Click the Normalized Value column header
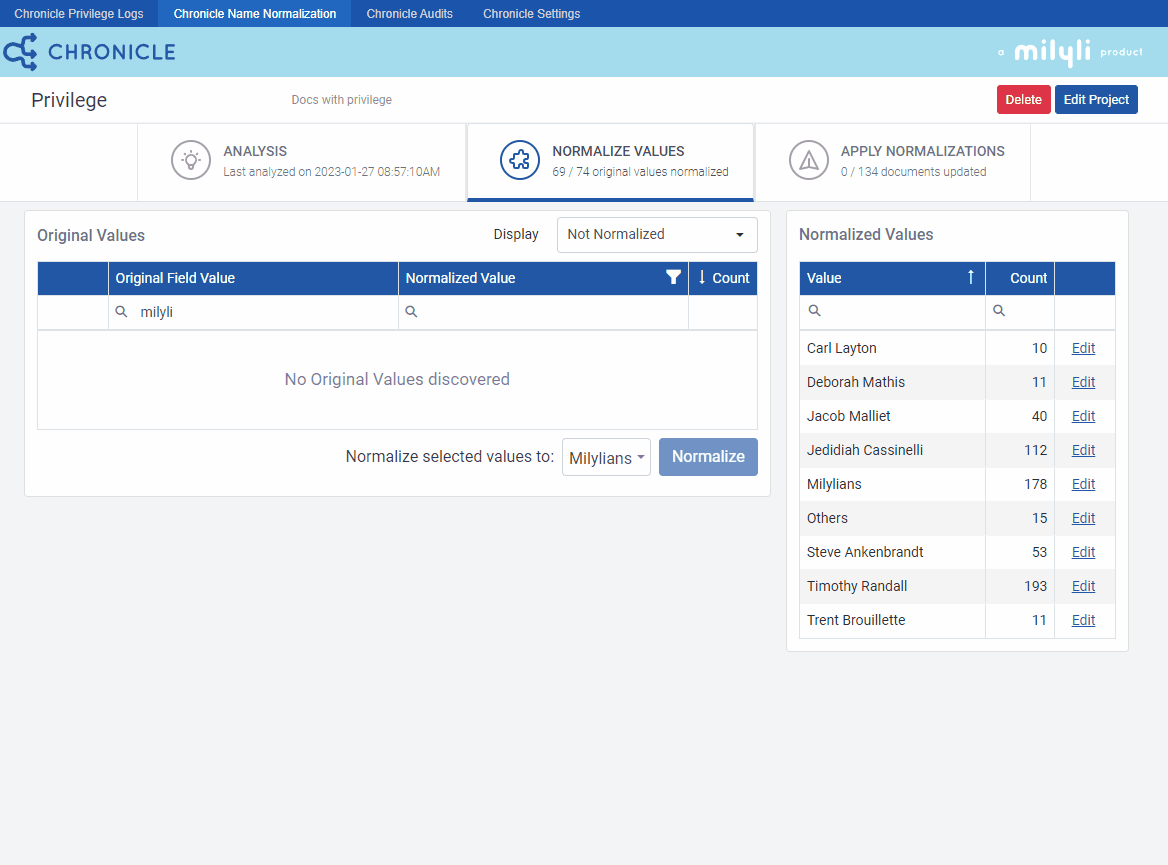The width and height of the screenshot is (1168, 865). 543,278
